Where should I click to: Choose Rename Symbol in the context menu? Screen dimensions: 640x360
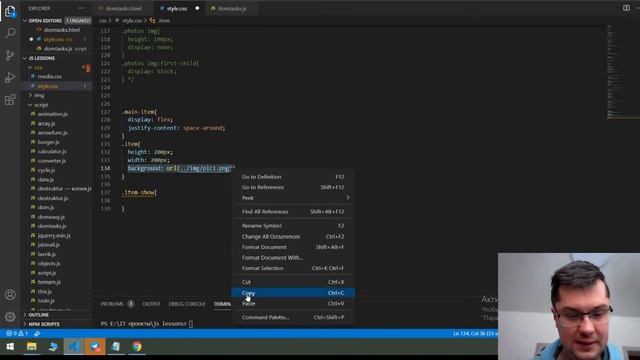click(x=293, y=226)
